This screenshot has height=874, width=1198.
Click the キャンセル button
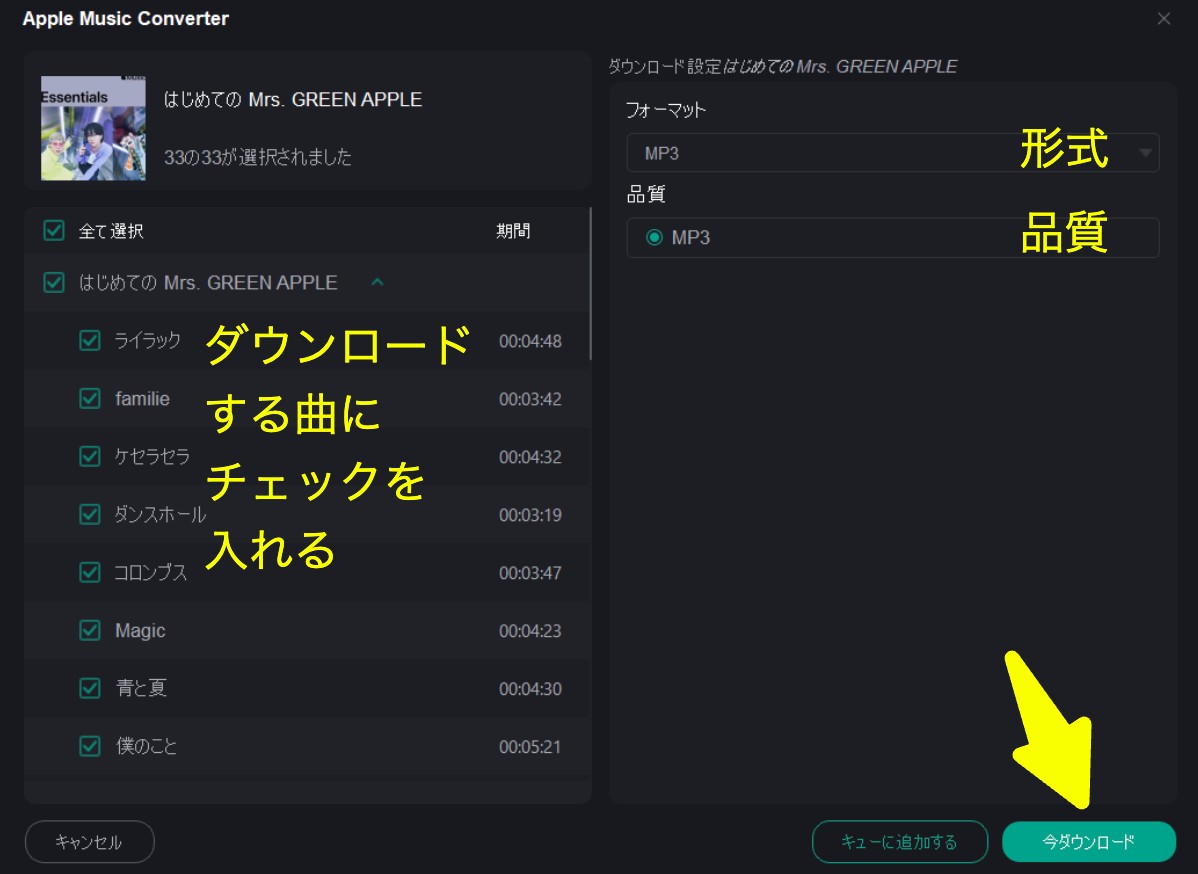(x=89, y=842)
